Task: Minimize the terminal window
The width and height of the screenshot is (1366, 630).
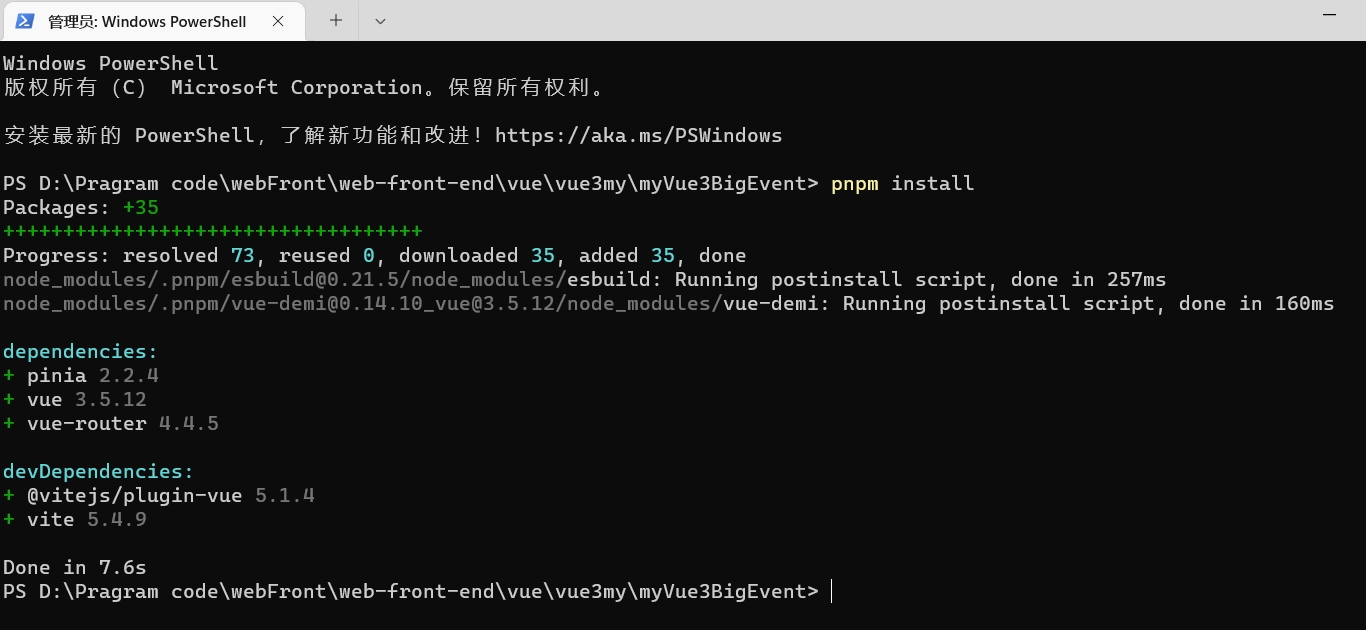Action: [1330, 14]
